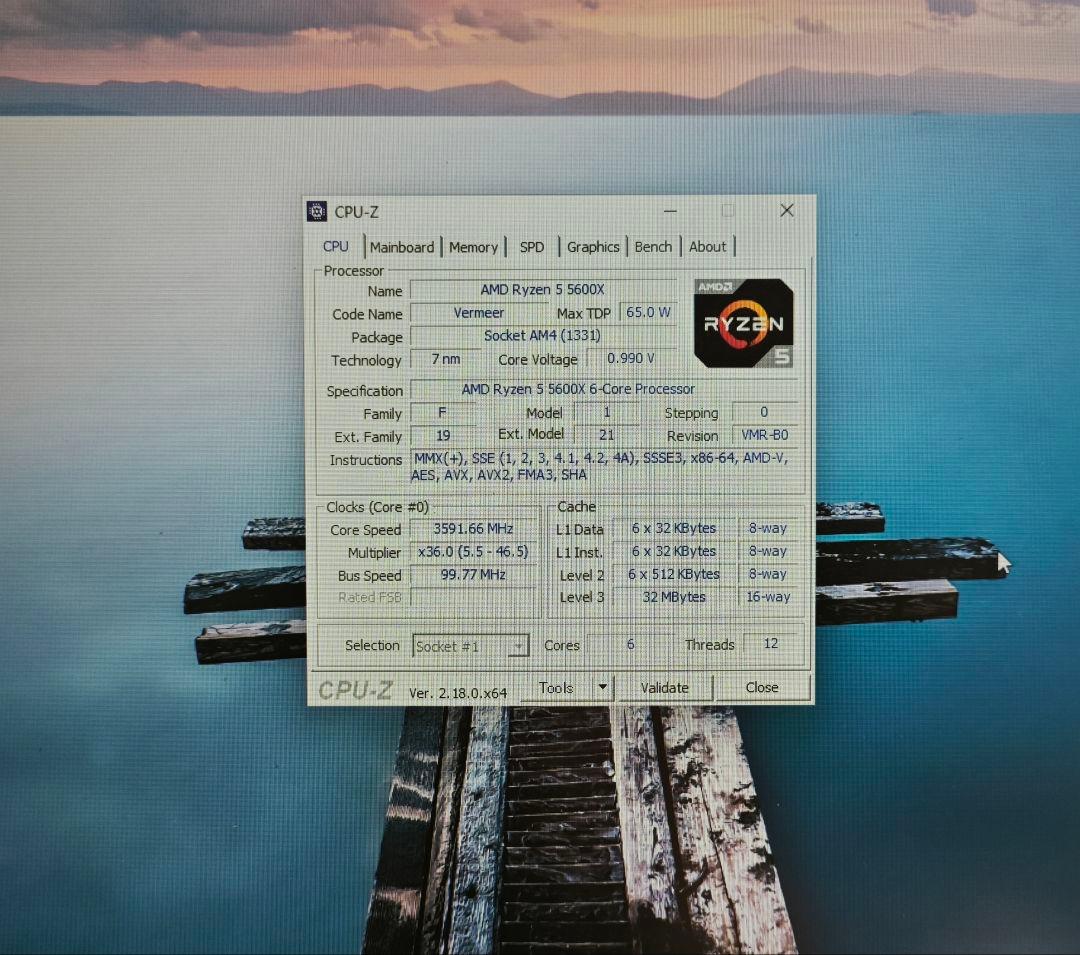Click the Instructions list text
Image resolution: width=1080 pixels, height=955 pixels.
(x=599, y=466)
